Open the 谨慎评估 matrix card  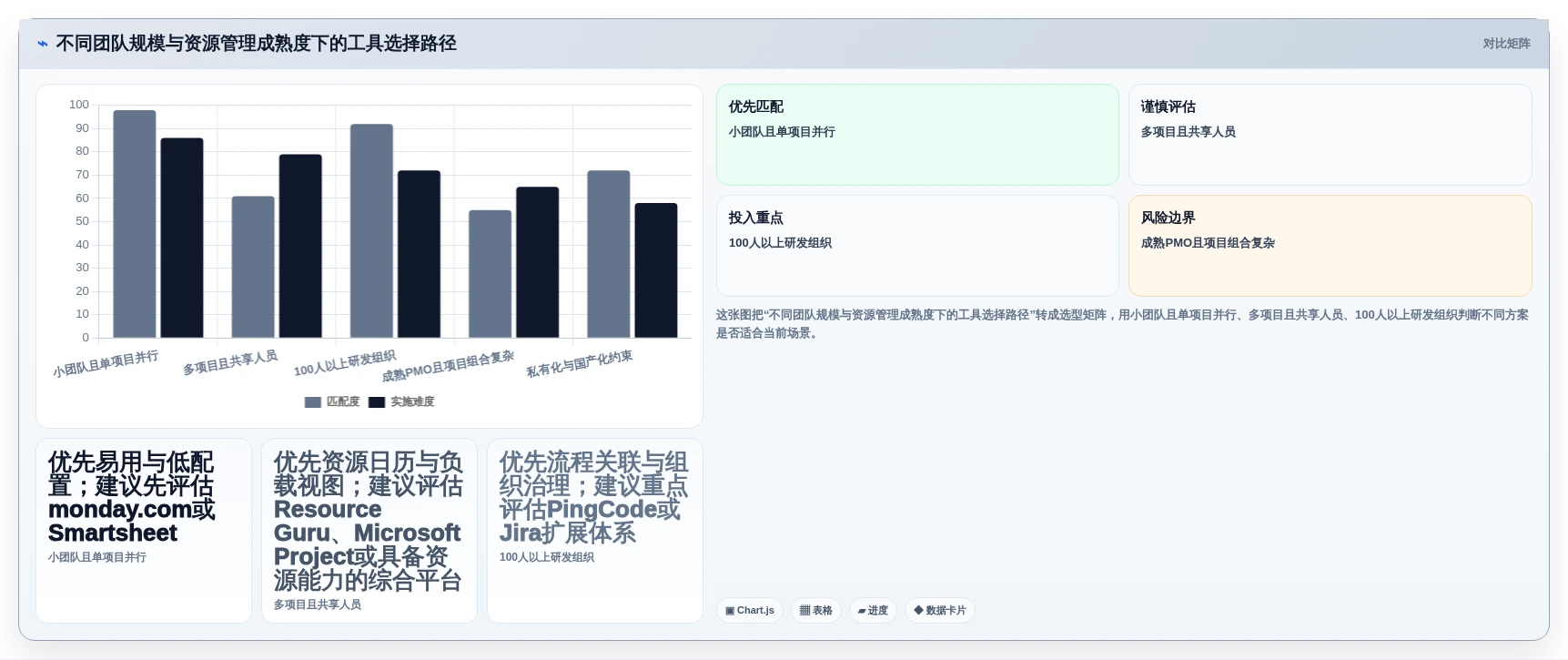(1330, 135)
